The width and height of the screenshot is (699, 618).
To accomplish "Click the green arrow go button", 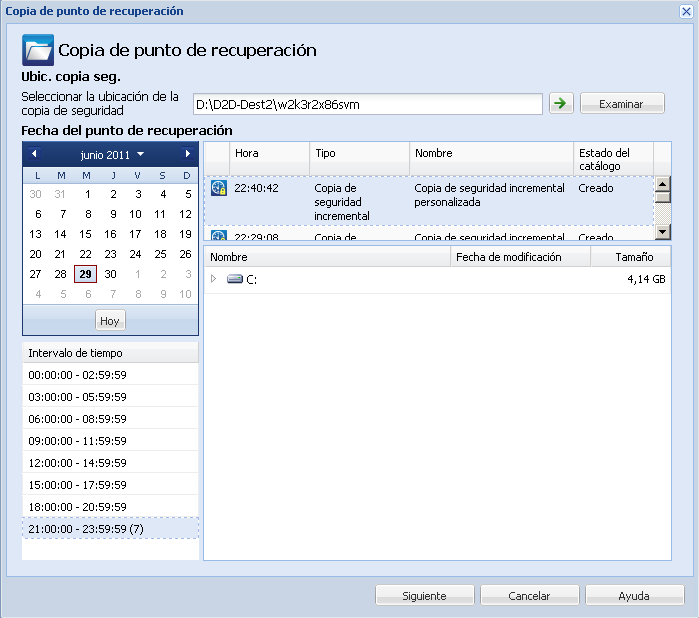I will 562,103.
